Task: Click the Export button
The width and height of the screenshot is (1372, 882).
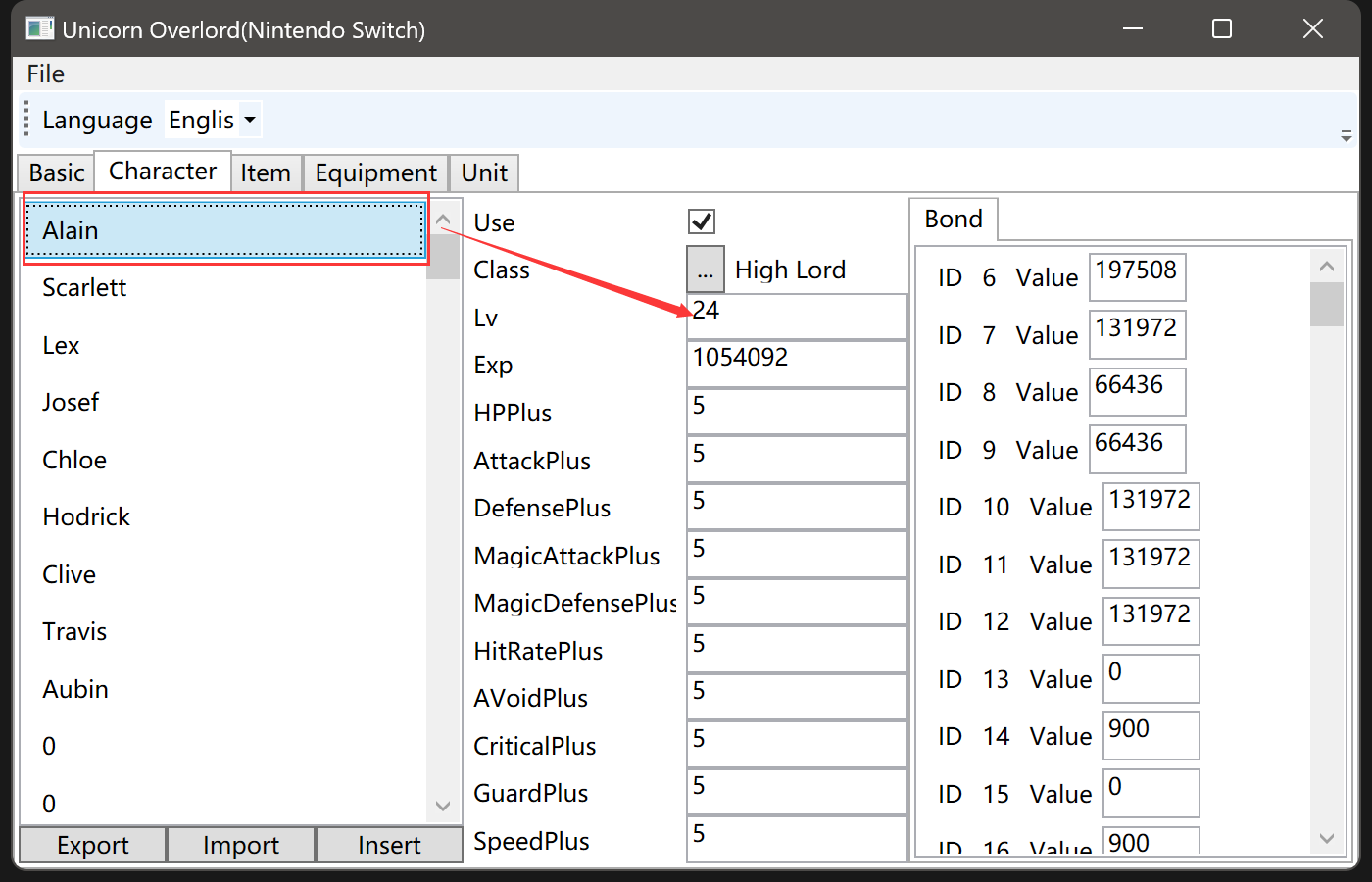Action: click(x=93, y=845)
